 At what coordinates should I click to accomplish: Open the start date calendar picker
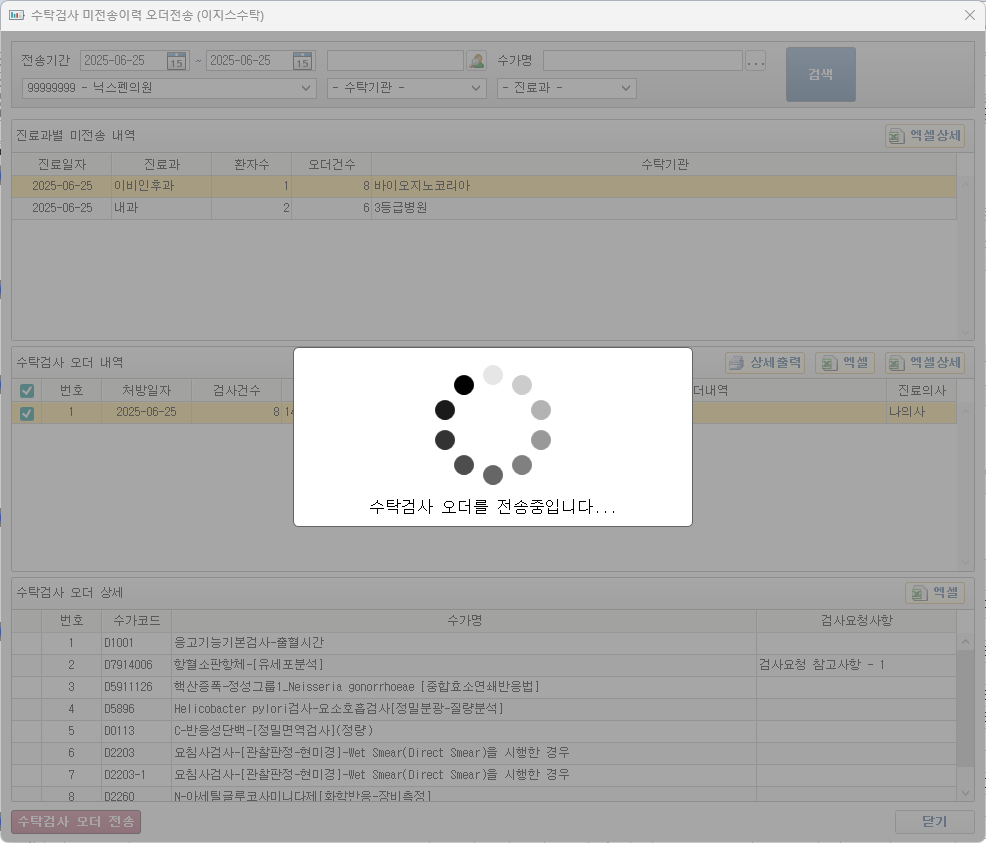[176, 61]
